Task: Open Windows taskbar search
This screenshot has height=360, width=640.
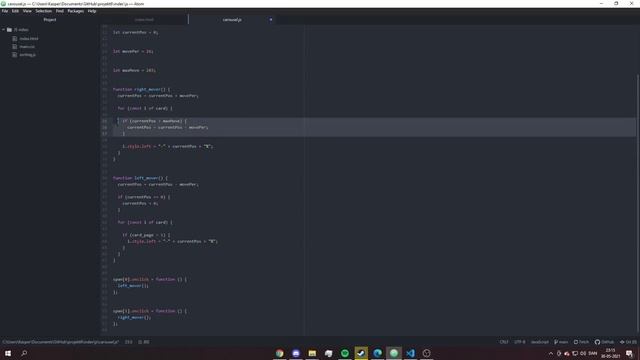Action: pyautogui.click(x=24, y=353)
